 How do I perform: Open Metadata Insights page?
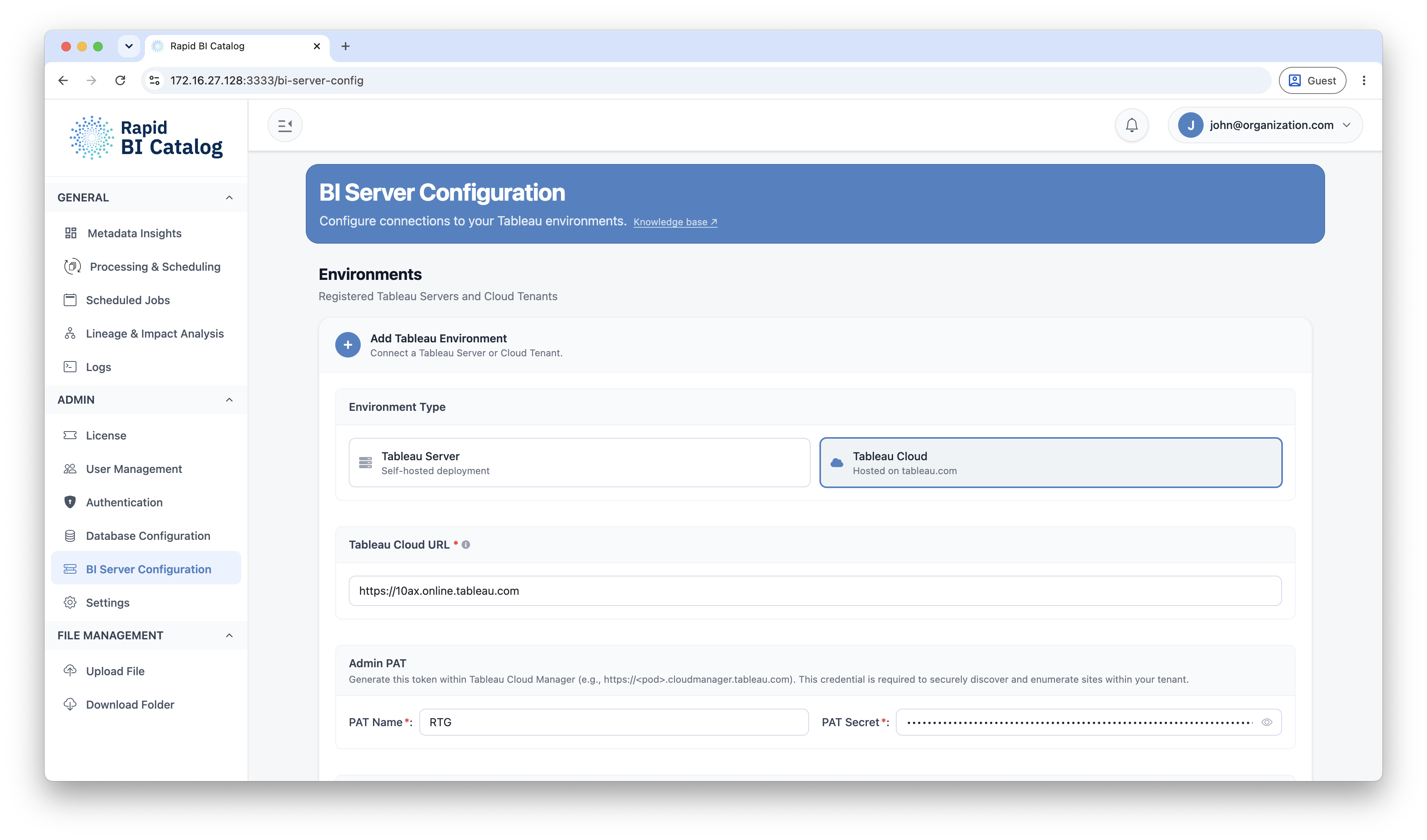point(146,233)
